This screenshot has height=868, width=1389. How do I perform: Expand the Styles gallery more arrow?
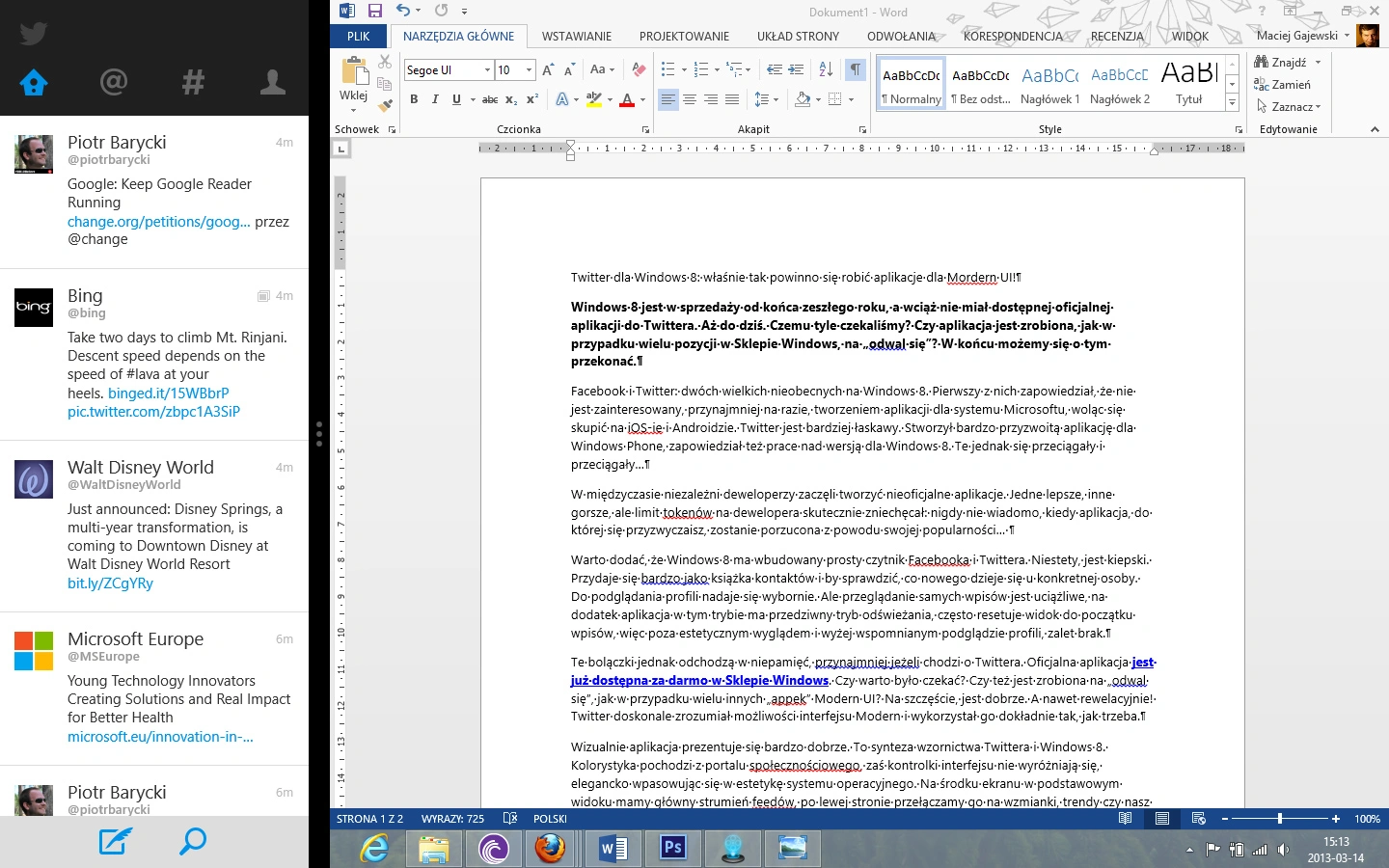(x=1232, y=101)
